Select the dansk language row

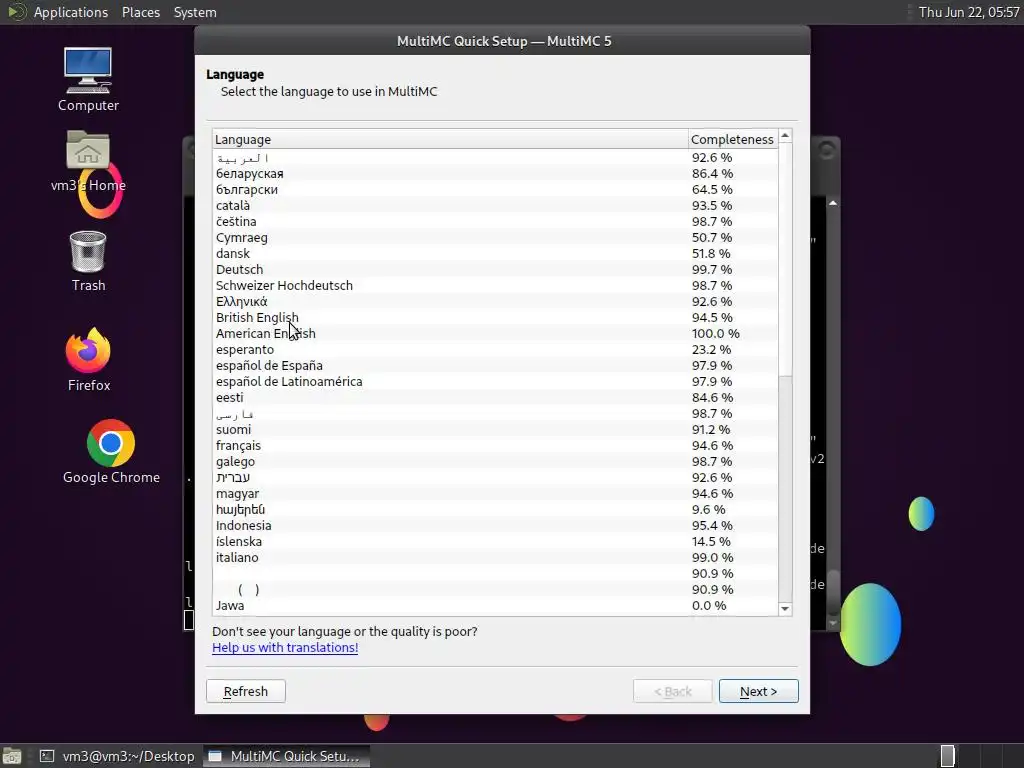tap(495, 253)
